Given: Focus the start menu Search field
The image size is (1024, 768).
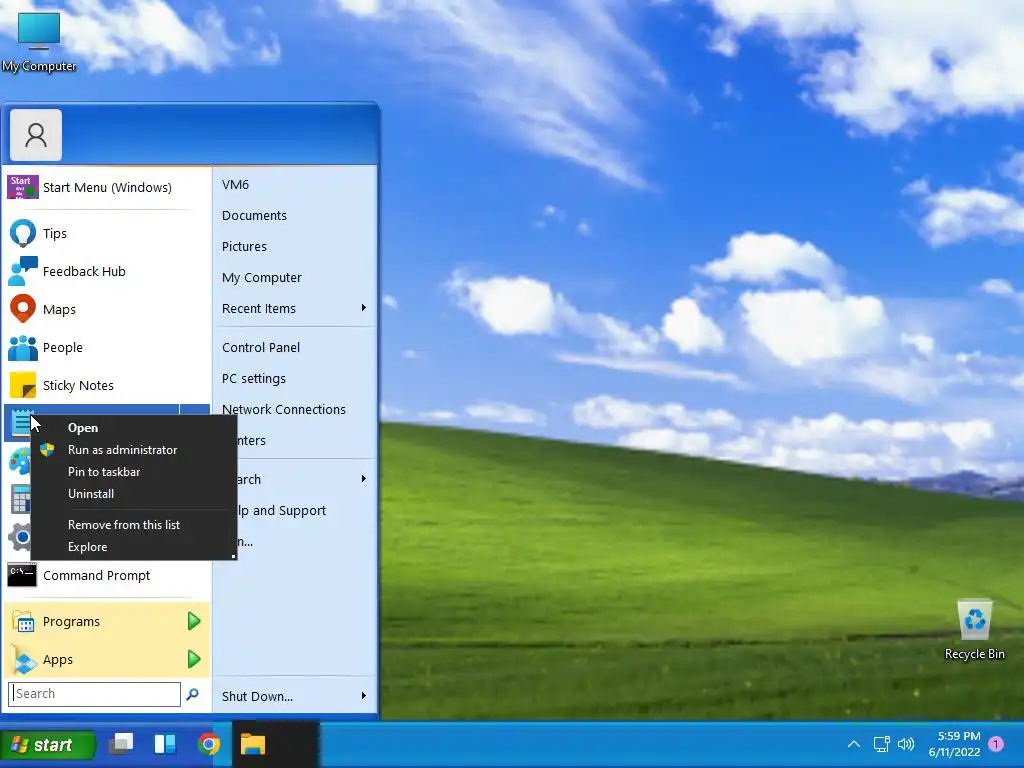Looking at the screenshot, I should coord(94,694).
